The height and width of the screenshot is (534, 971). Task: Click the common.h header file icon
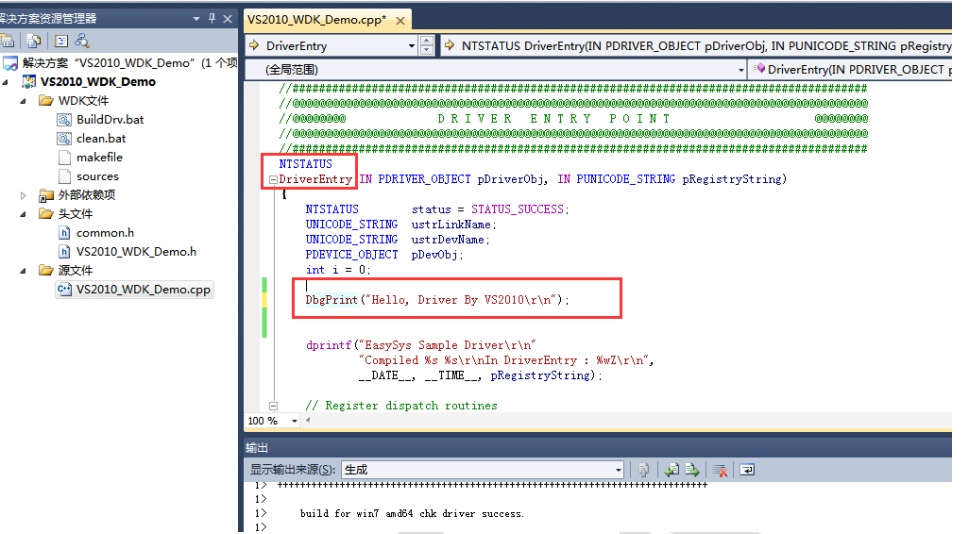[64, 233]
